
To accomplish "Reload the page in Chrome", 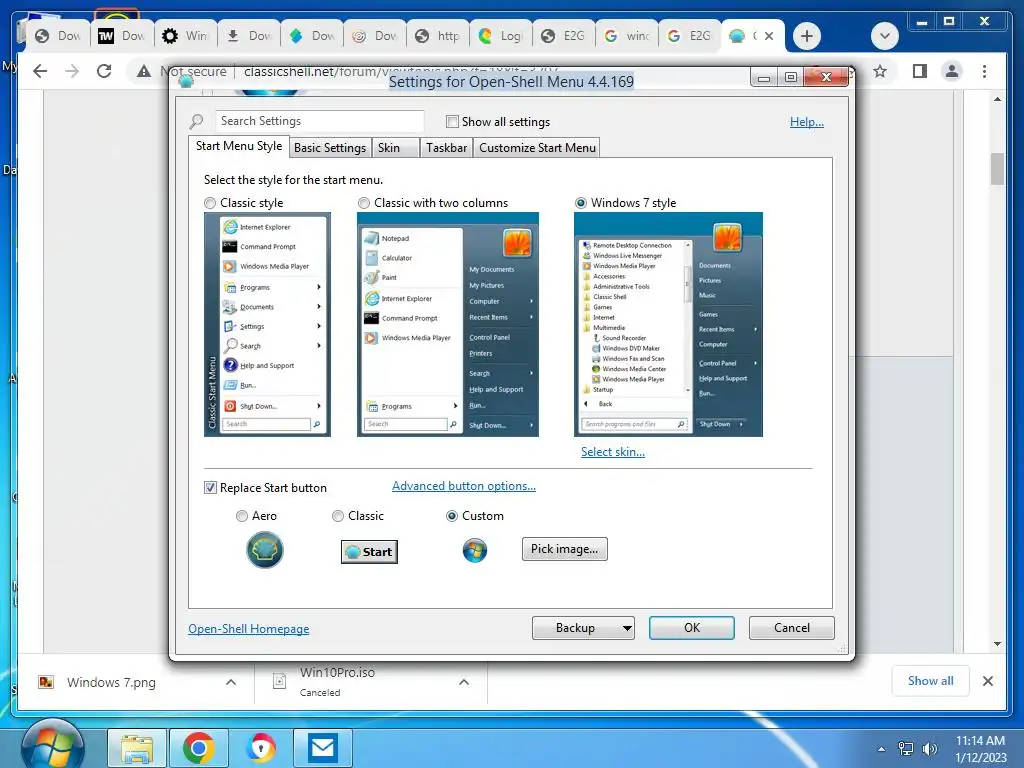I will tap(104, 71).
